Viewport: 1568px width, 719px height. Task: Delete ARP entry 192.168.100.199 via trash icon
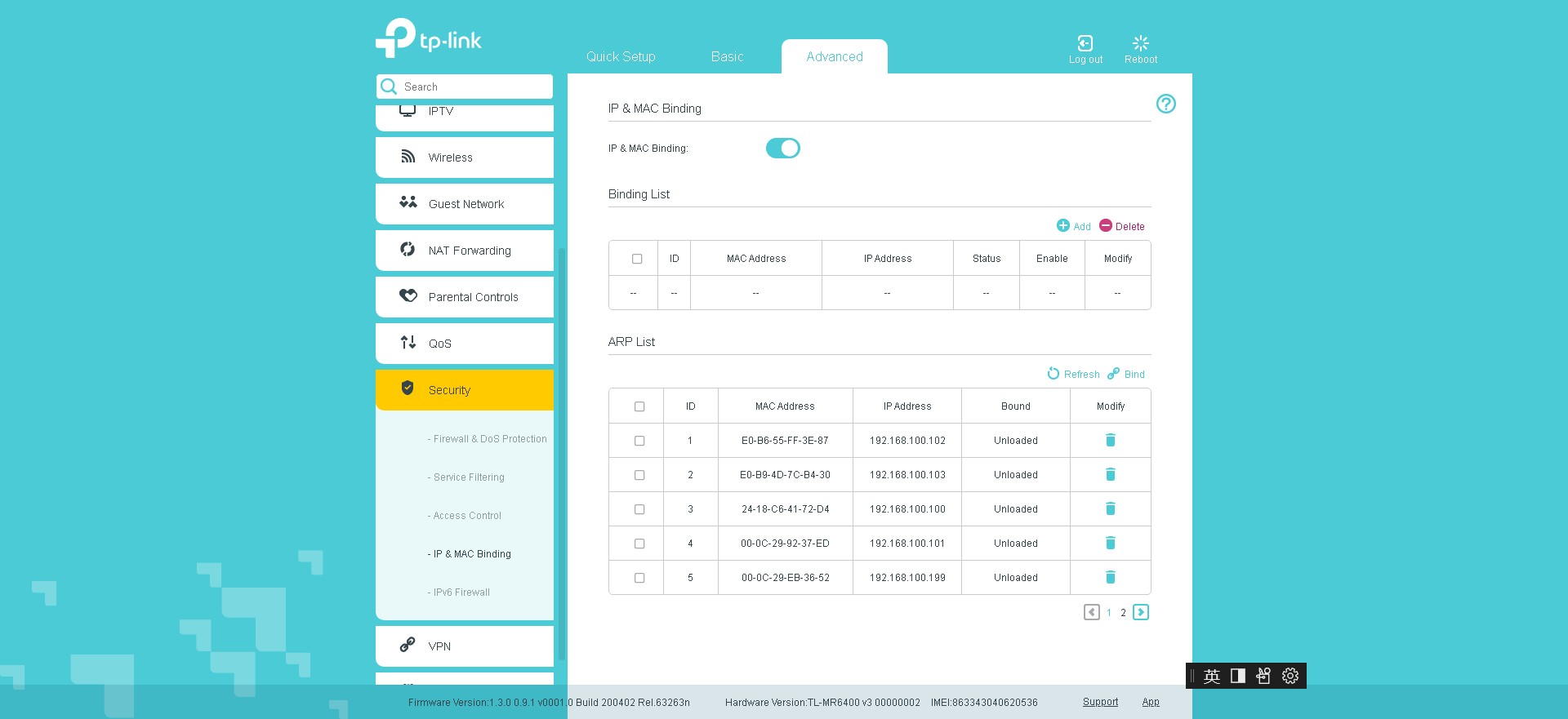[x=1111, y=578]
